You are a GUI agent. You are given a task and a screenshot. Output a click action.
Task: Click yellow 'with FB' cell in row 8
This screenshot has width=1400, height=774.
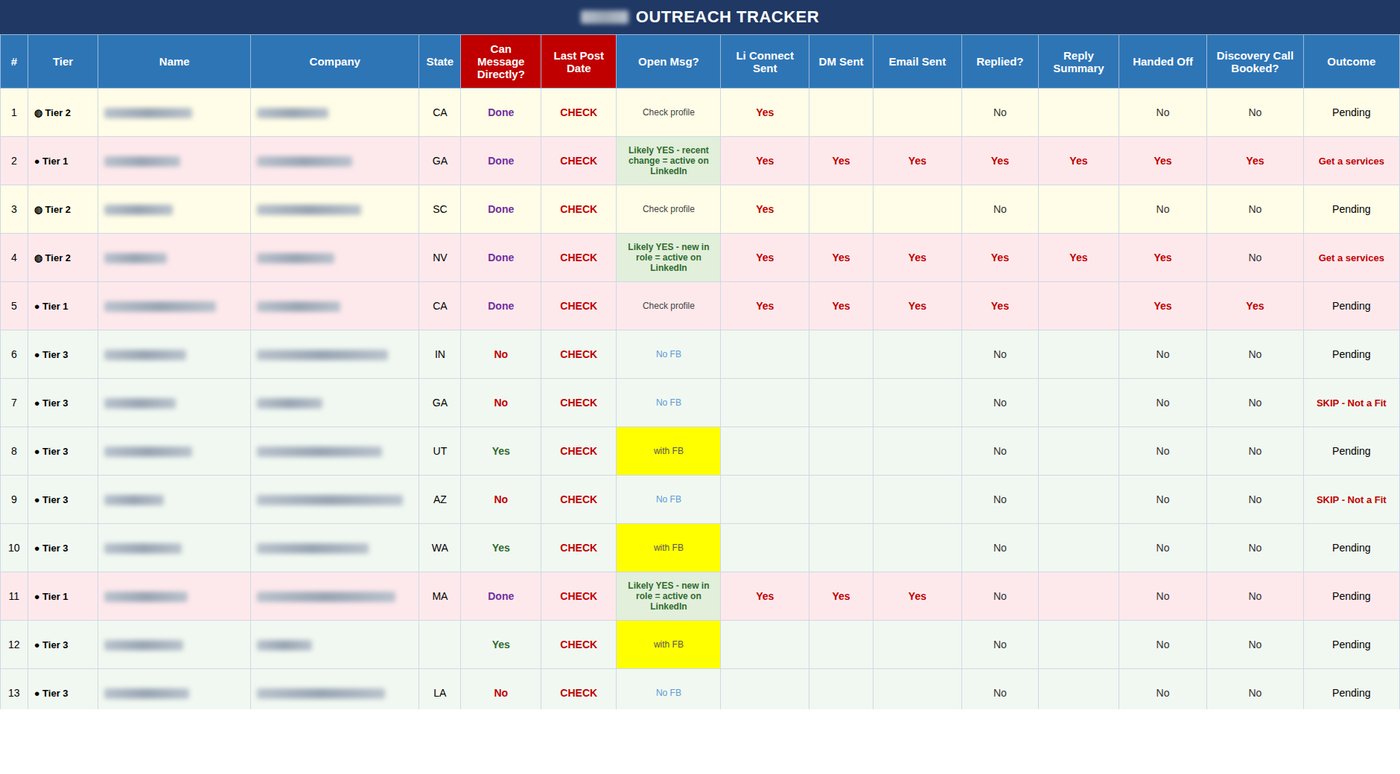pyautogui.click(x=669, y=451)
